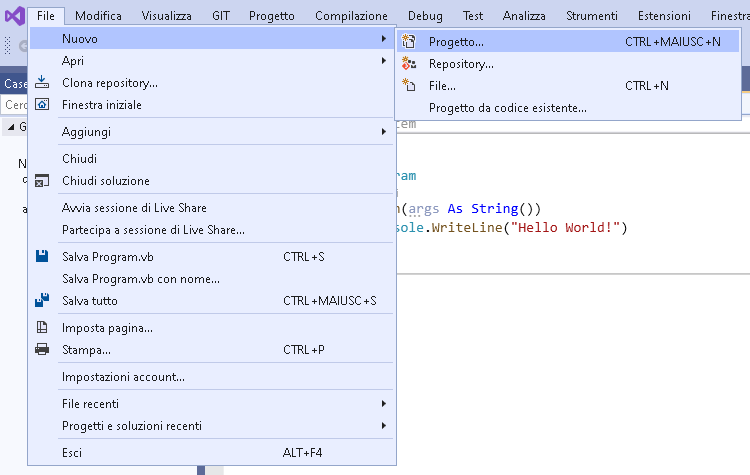Open the Visualizza menu
Viewport: 750px width, 475px height.
pyautogui.click(x=166, y=16)
